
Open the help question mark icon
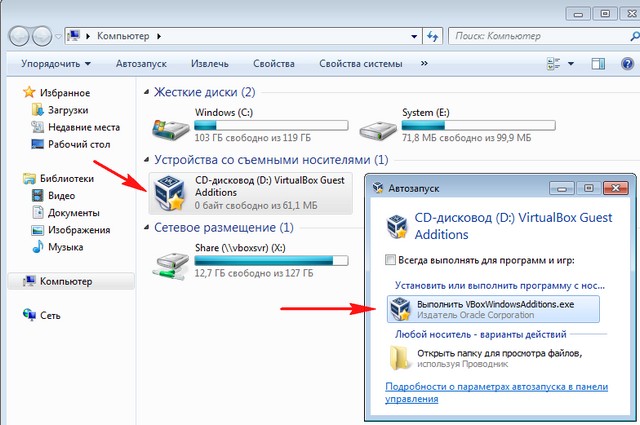point(627,64)
